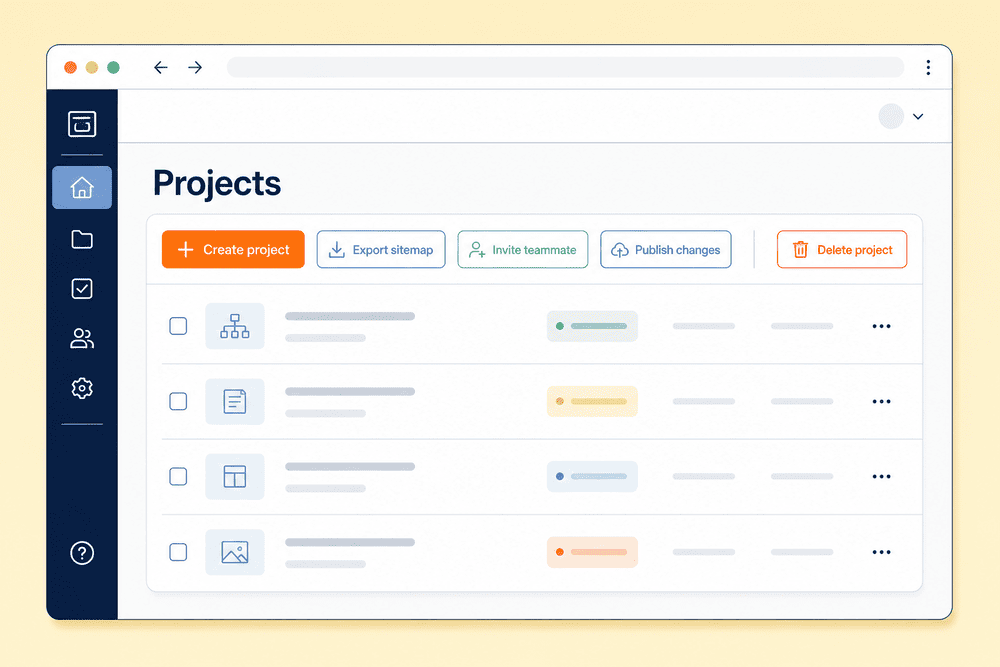The height and width of the screenshot is (667, 1000).
Task: Select the document project row checkbox
Action: (178, 401)
